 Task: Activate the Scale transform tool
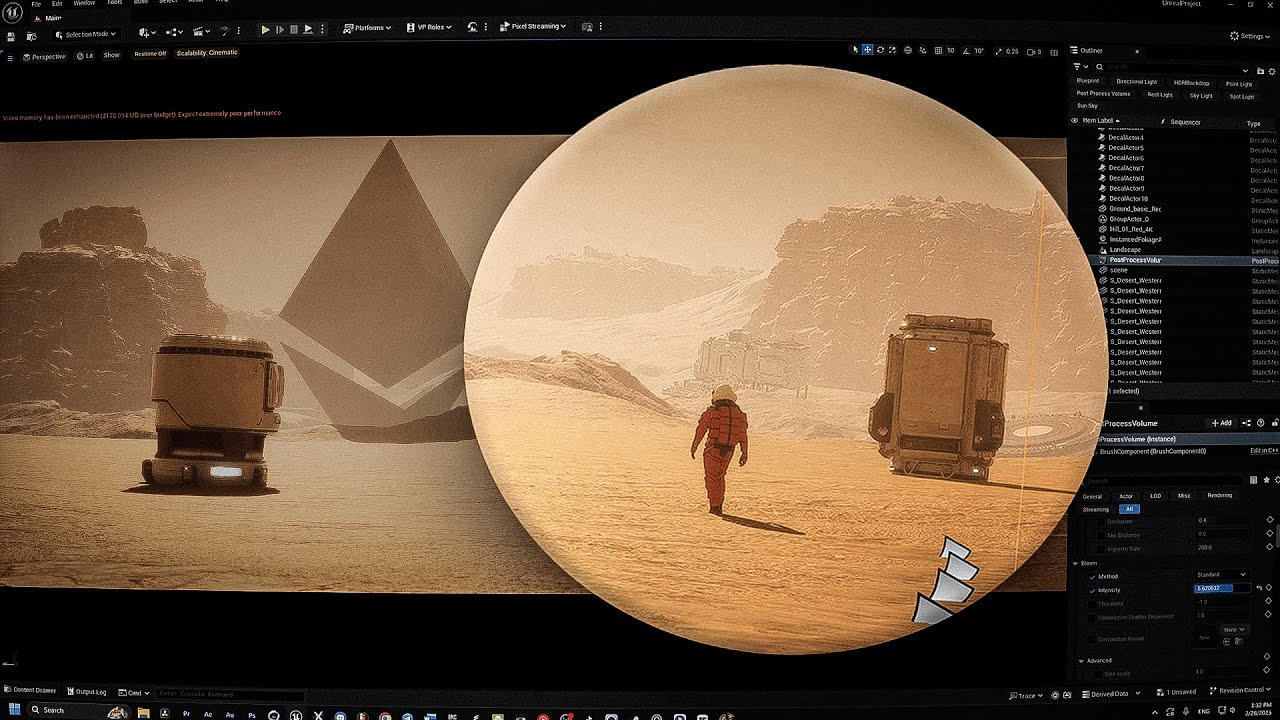[892, 50]
